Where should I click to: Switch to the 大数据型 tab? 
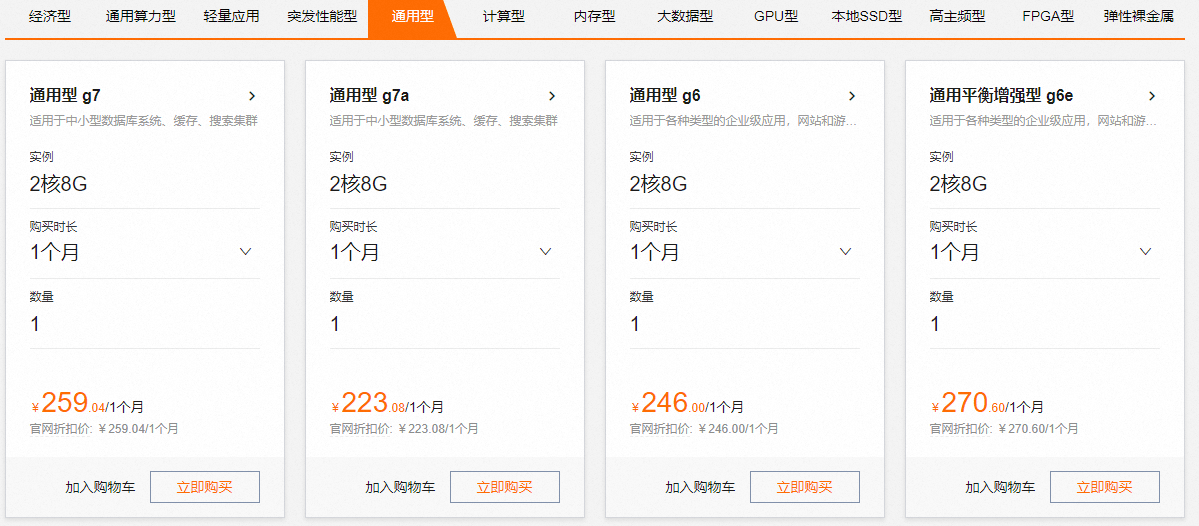pyautogui.click(x=685, y=16)
